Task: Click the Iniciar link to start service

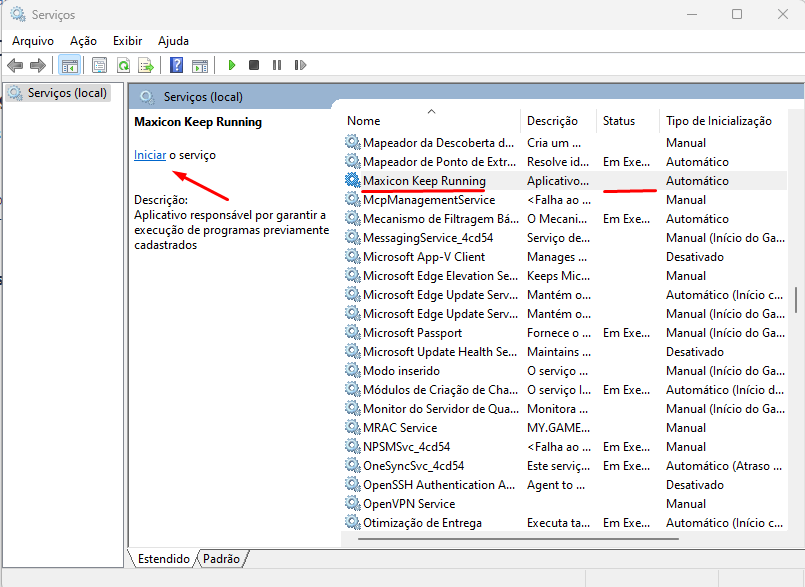Action: click(149, 155)
